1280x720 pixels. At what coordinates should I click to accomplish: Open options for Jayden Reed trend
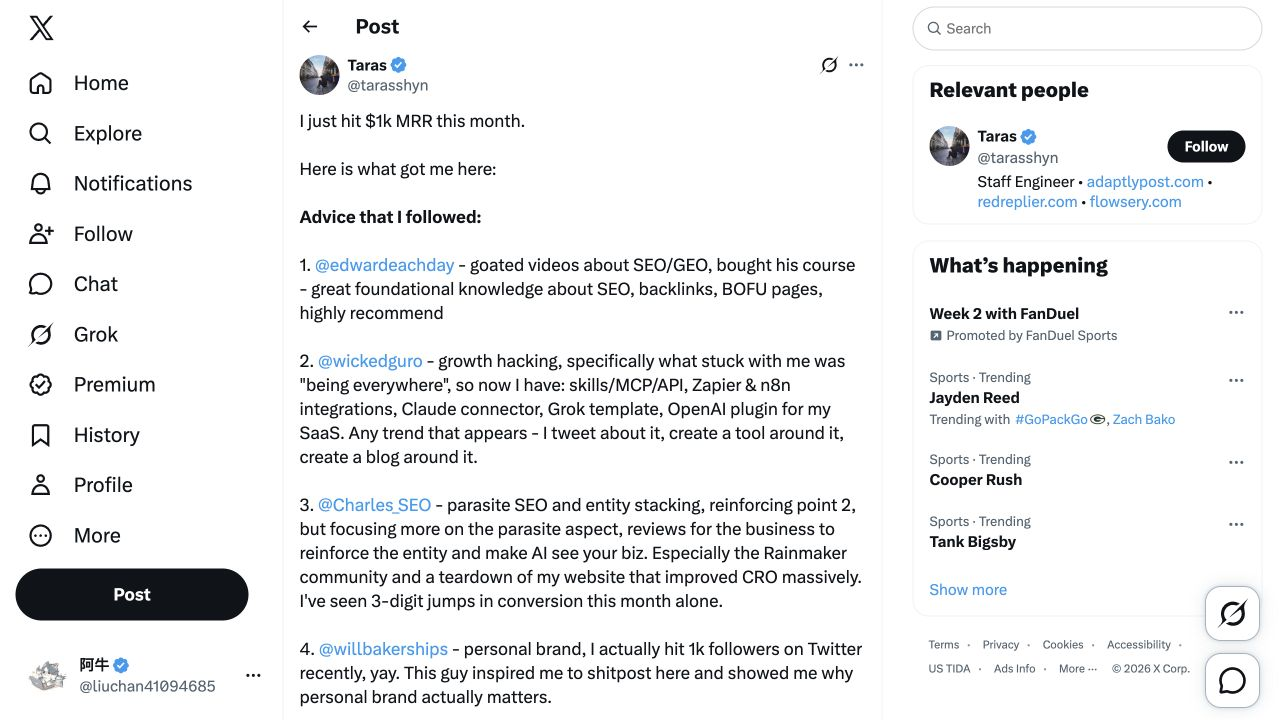click(x=1236, y=380)
